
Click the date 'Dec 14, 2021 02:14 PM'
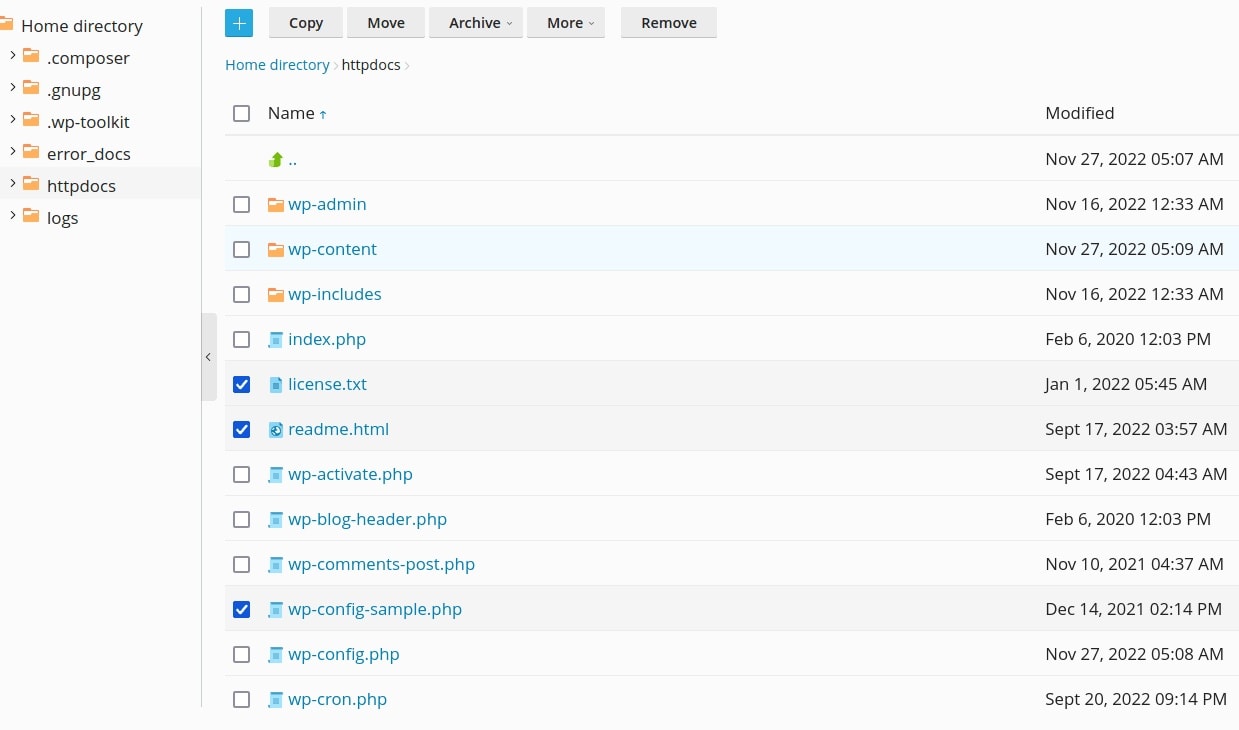[x=1133, y=609]
